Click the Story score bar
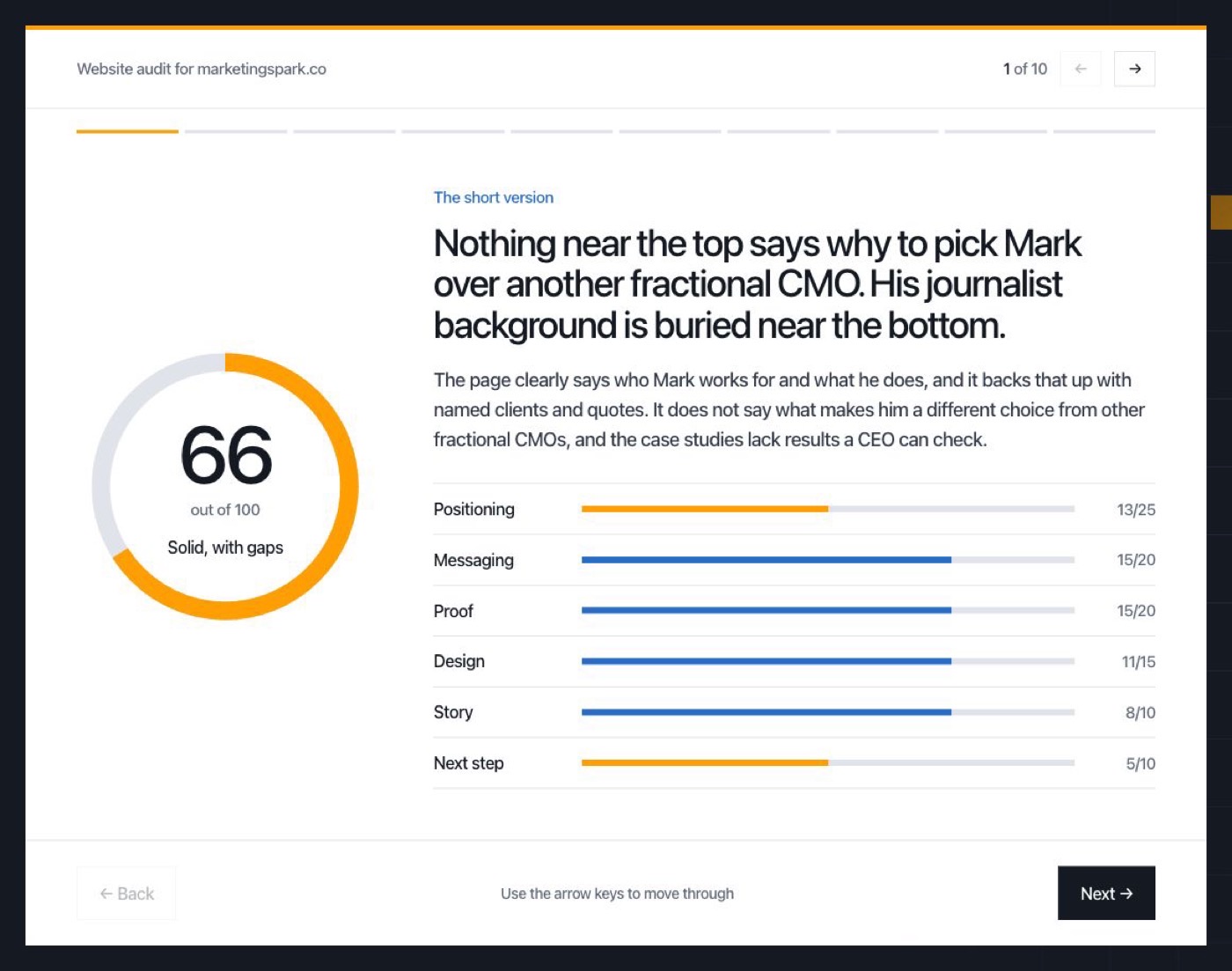Screen dimensions: 1232x971 click(828, 712)
